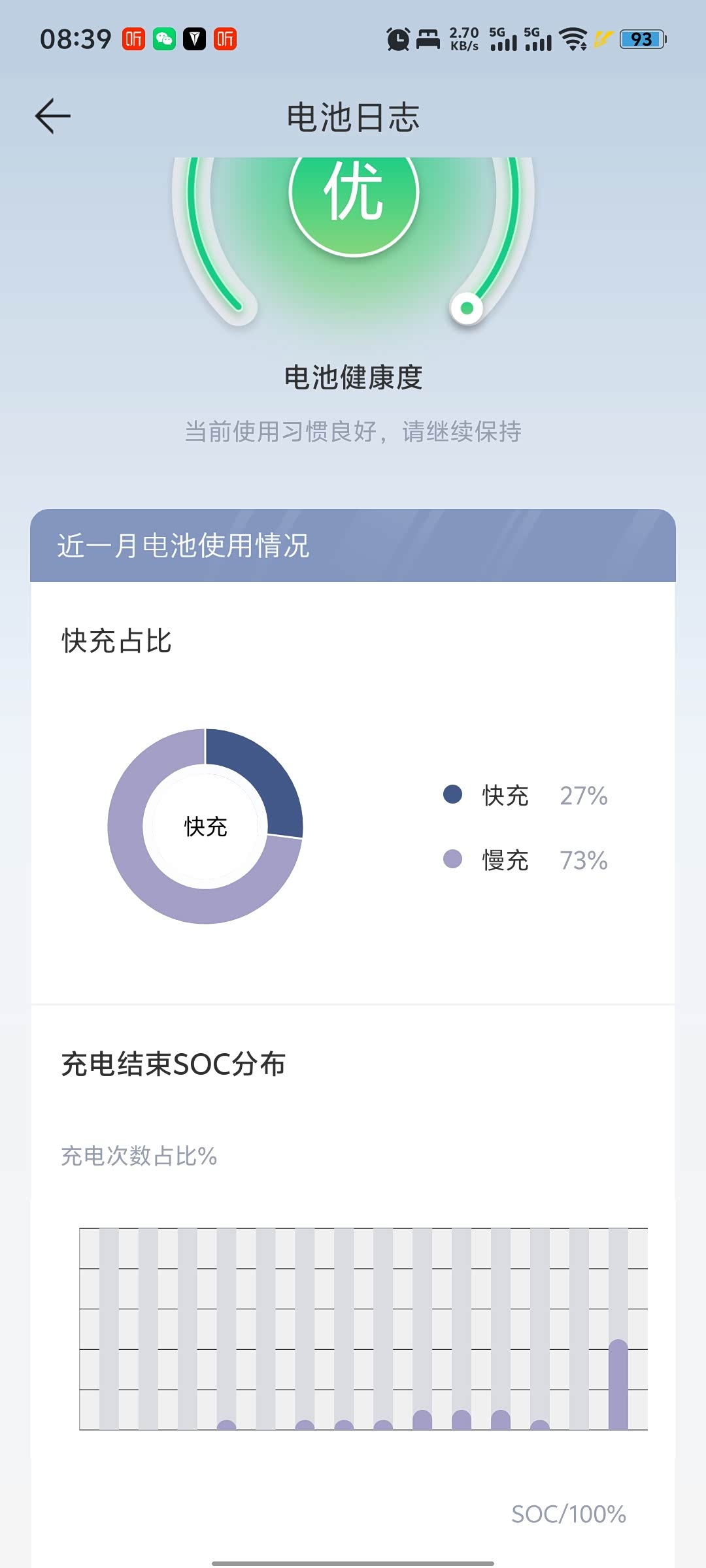
Task: Tap the back arrow icon
Action: [53, 117]
